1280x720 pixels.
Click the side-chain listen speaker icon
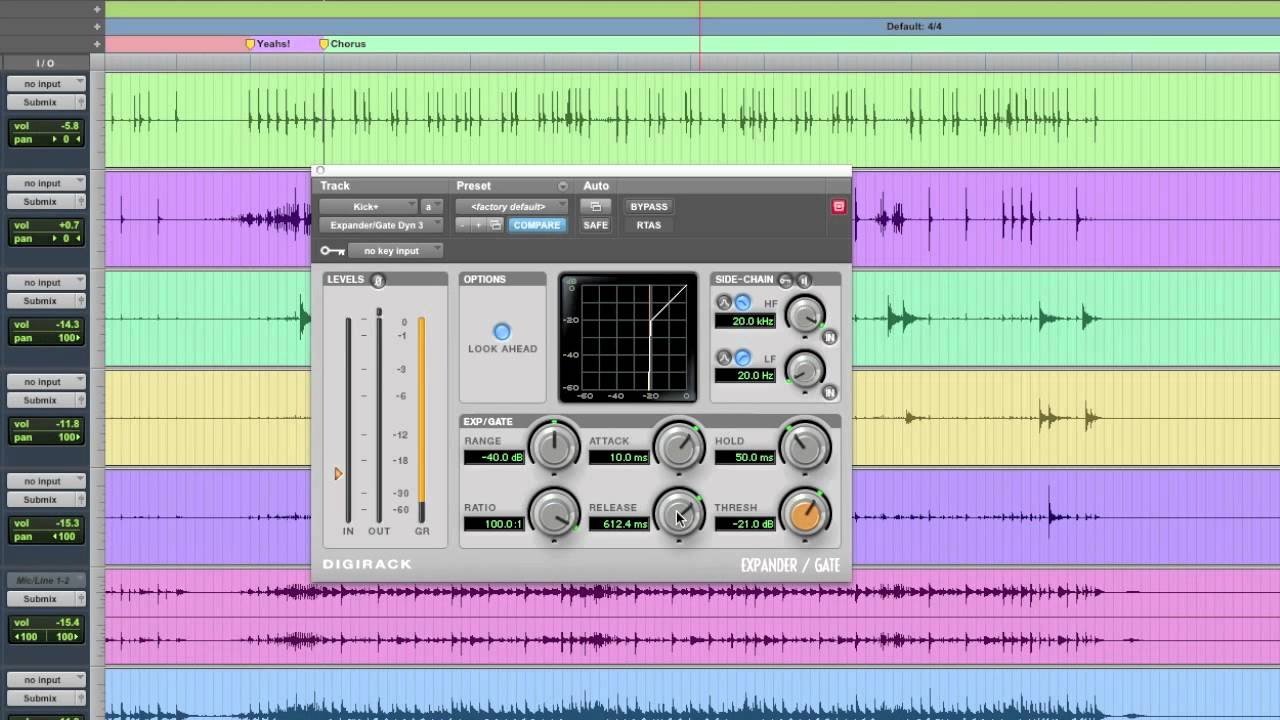click(803, 280)
